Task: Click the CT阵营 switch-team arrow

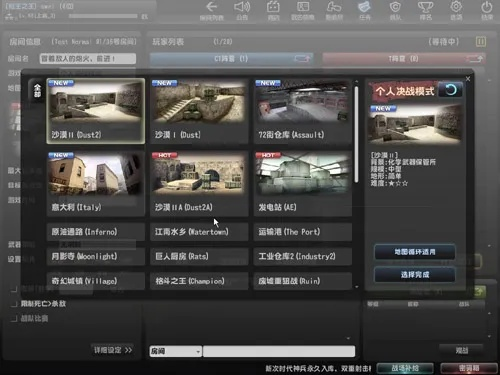Action: (x=302, y=59)
